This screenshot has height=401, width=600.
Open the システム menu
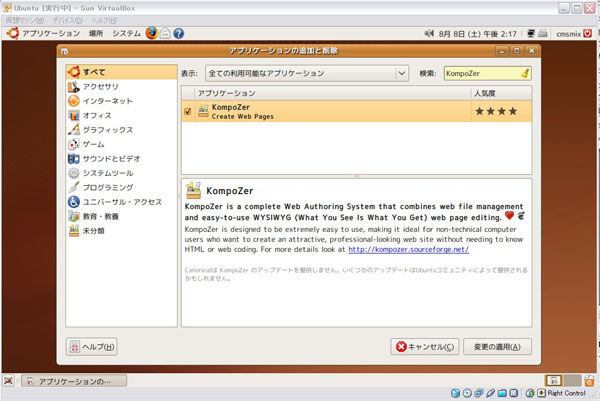[126, 34]
